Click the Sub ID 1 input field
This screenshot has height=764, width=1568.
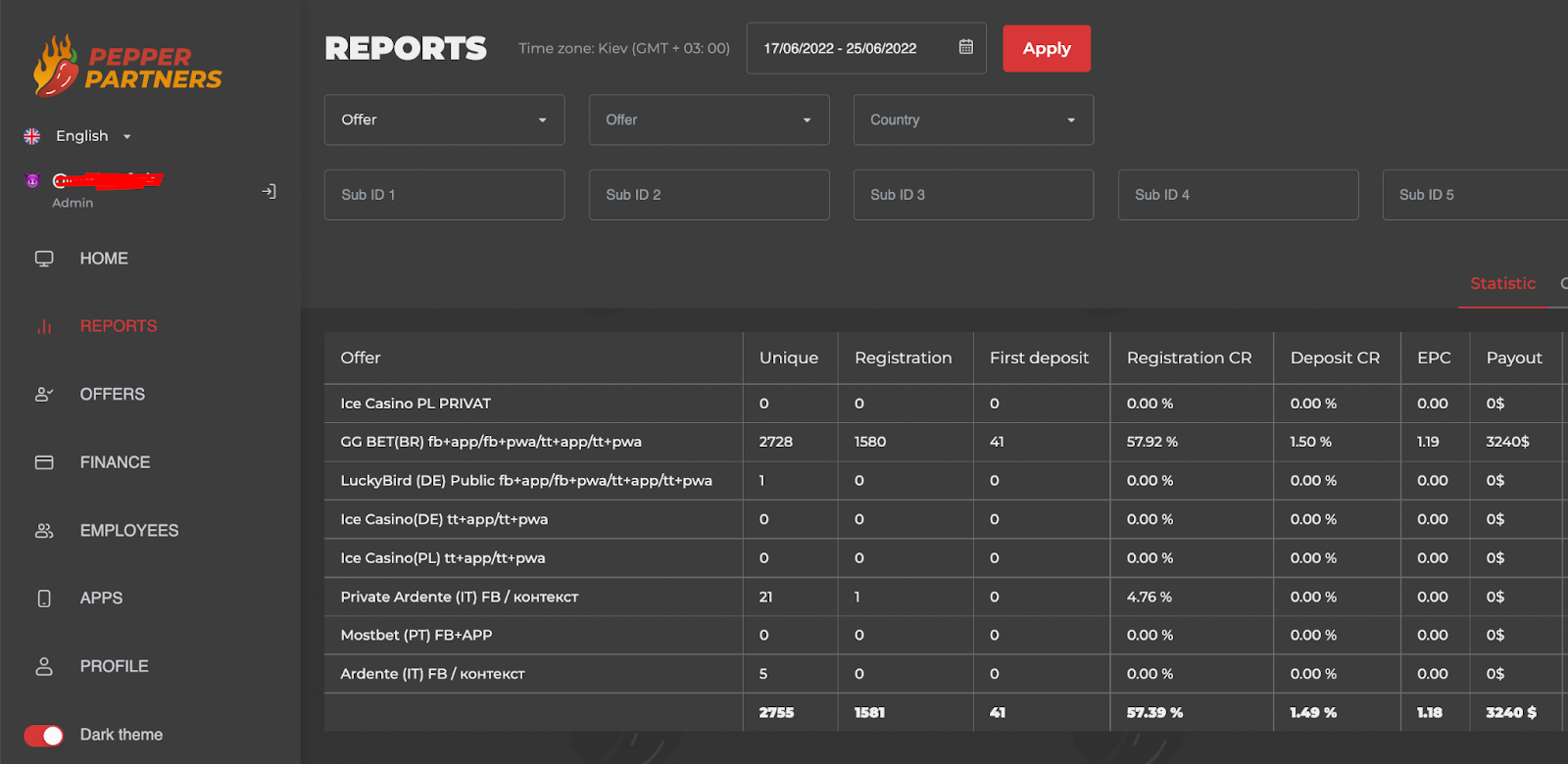click(445, 195)
